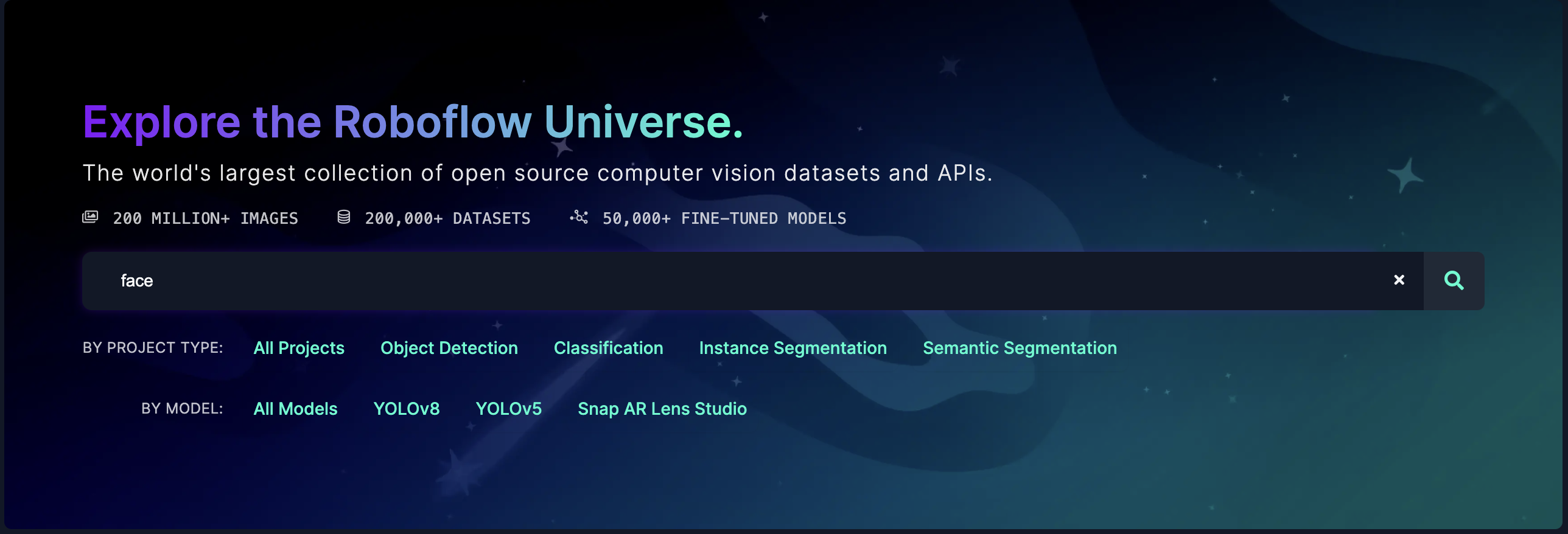Click the datasets database icon

pyautogui.click(x=343, y=217)
